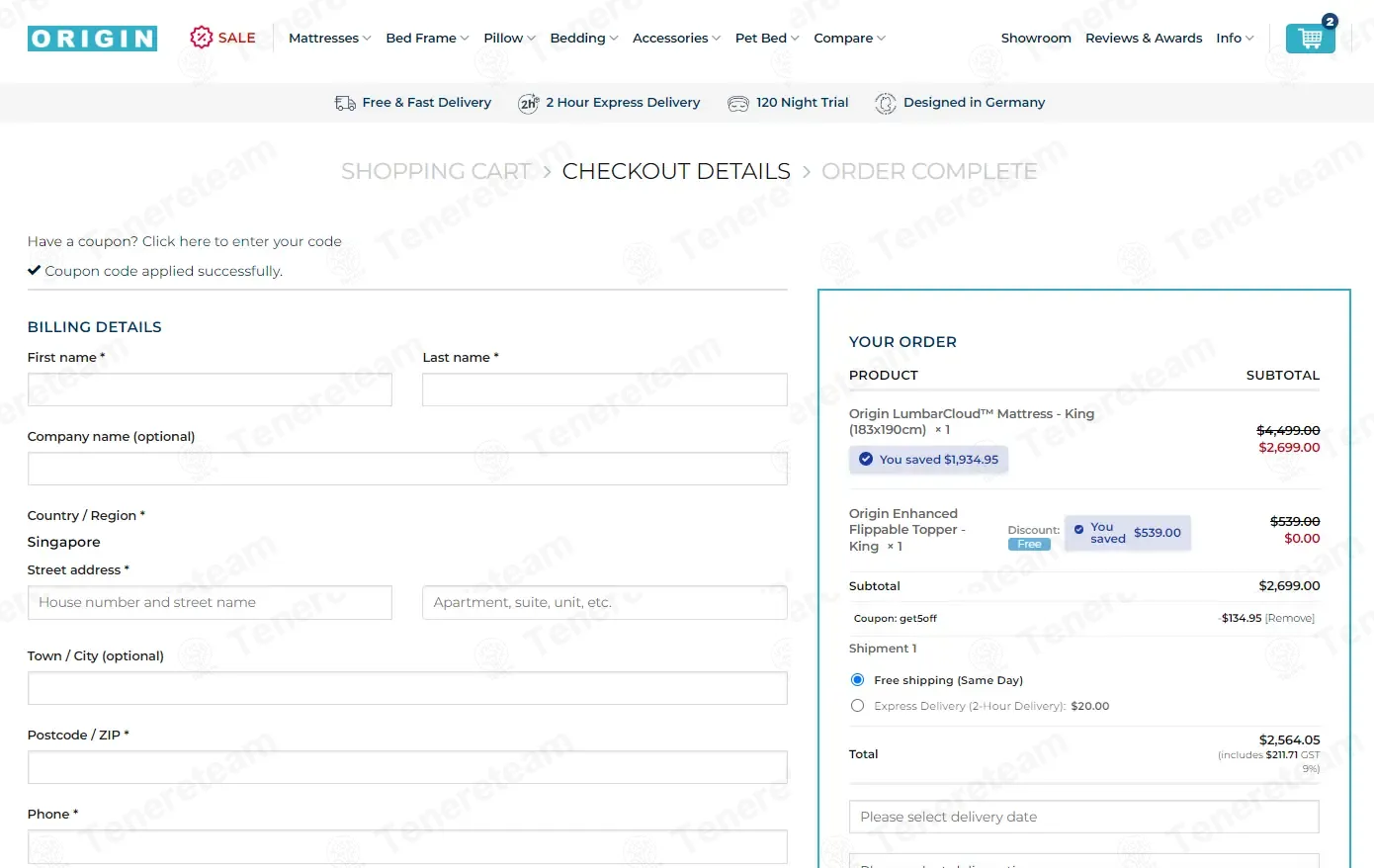Click the checkmark beside coupon applied message
1374x868 pixels.
(x=35, y=270)
